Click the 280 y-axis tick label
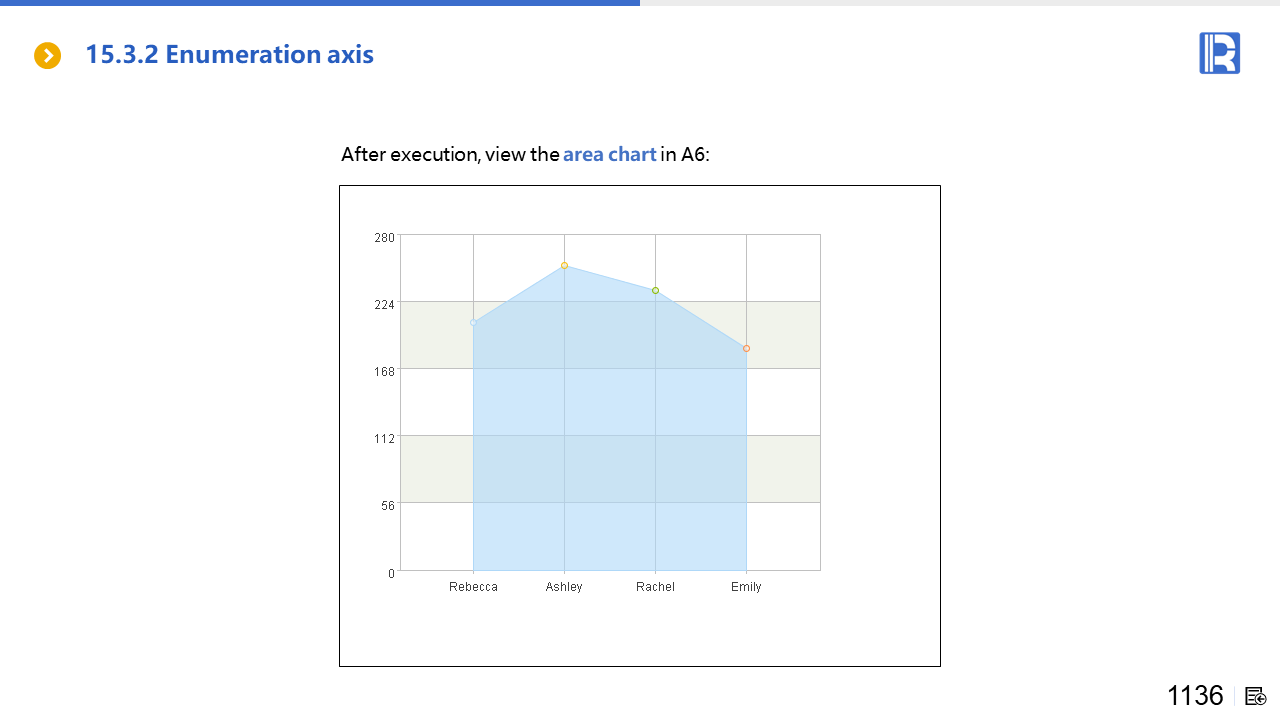This screenshot has width=1280, height=720. [385, 238]
